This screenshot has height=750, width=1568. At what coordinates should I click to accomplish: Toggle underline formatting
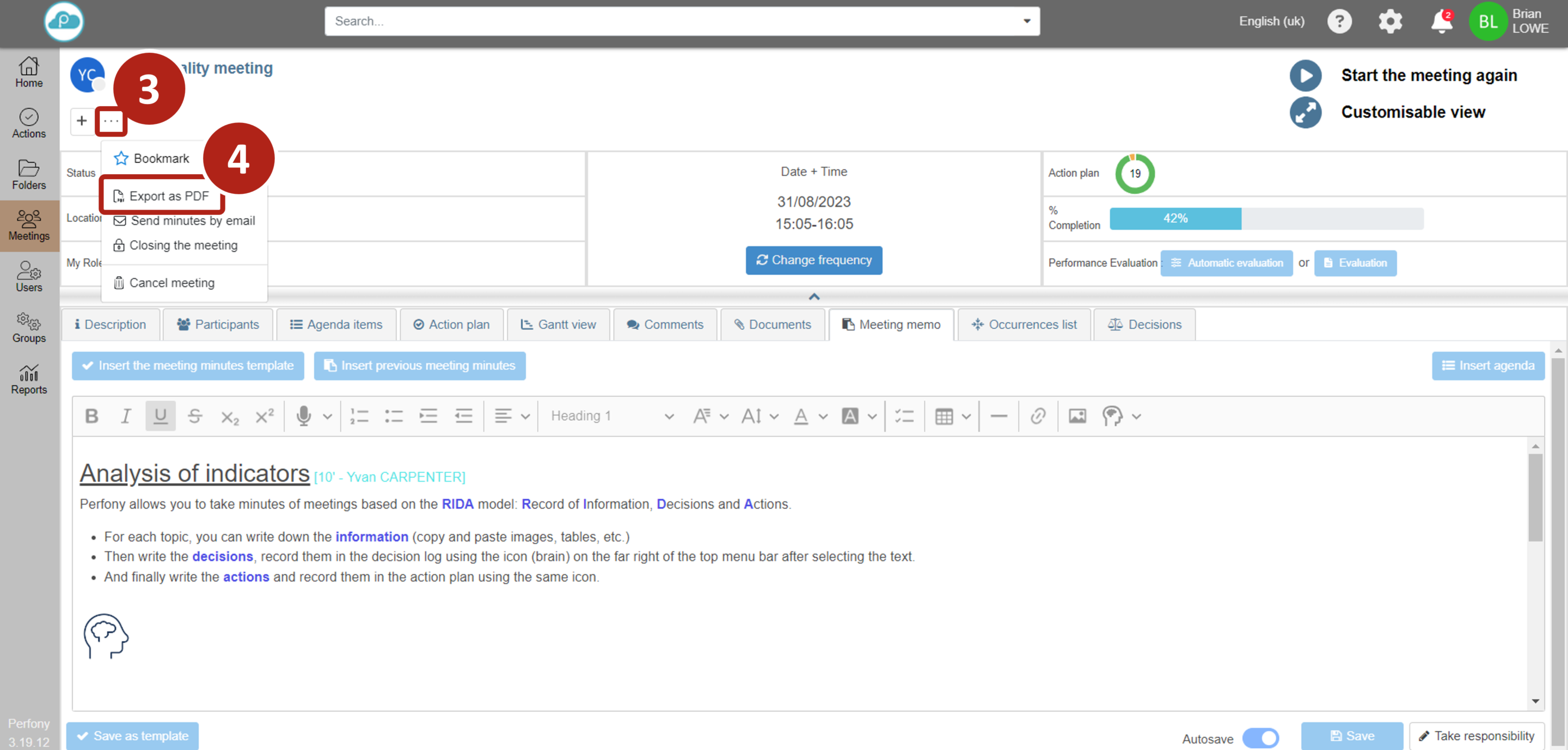160,416
